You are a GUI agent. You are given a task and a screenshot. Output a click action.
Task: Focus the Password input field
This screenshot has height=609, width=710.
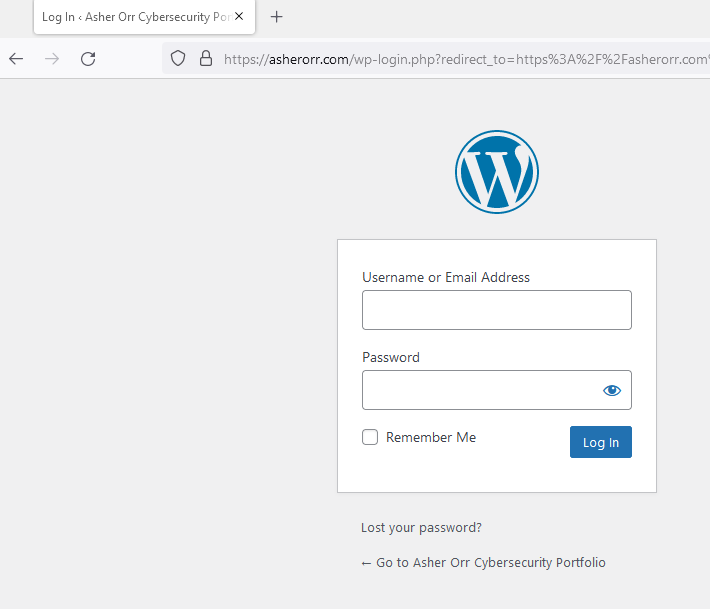pyautogui.click(x=497, y=390)
